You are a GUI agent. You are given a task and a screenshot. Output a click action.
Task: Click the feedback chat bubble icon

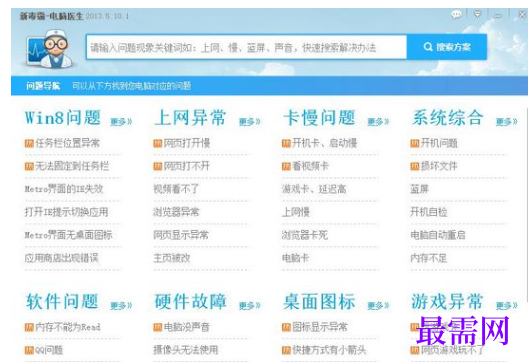click(456, 15)
